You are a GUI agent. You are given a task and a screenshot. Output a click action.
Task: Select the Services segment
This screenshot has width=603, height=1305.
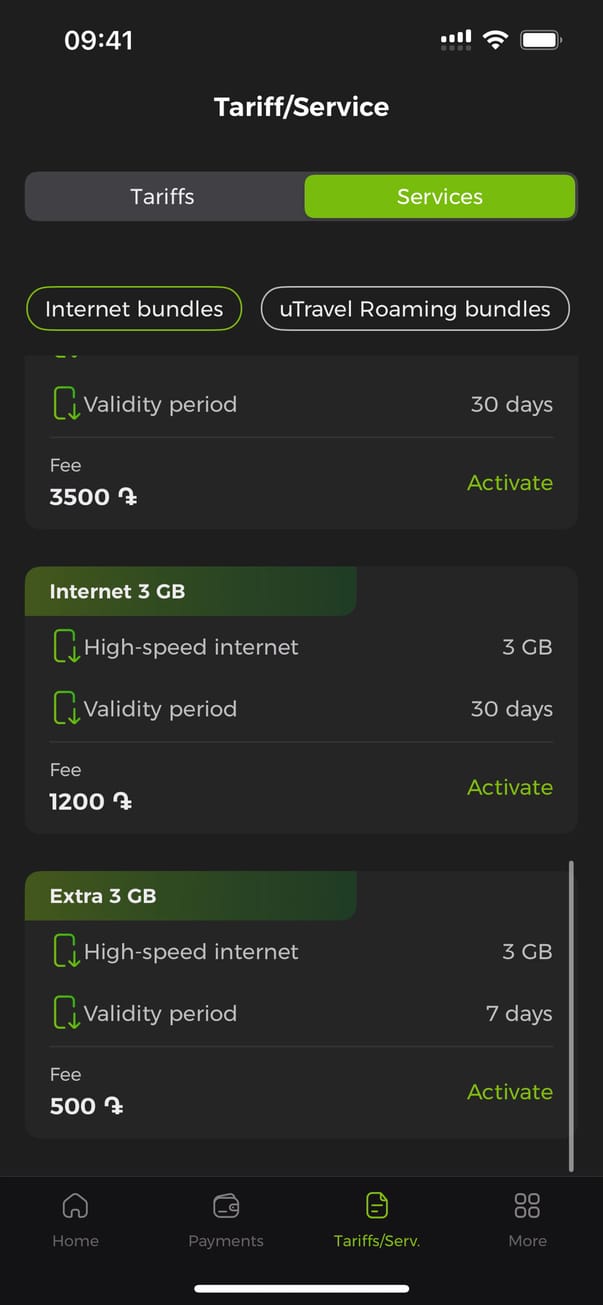(440, 196)
